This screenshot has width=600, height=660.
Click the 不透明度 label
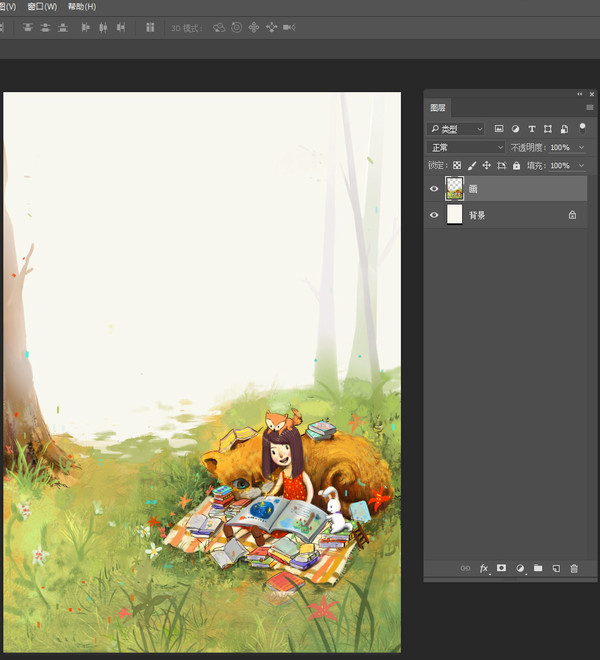(x=528, y=147)
